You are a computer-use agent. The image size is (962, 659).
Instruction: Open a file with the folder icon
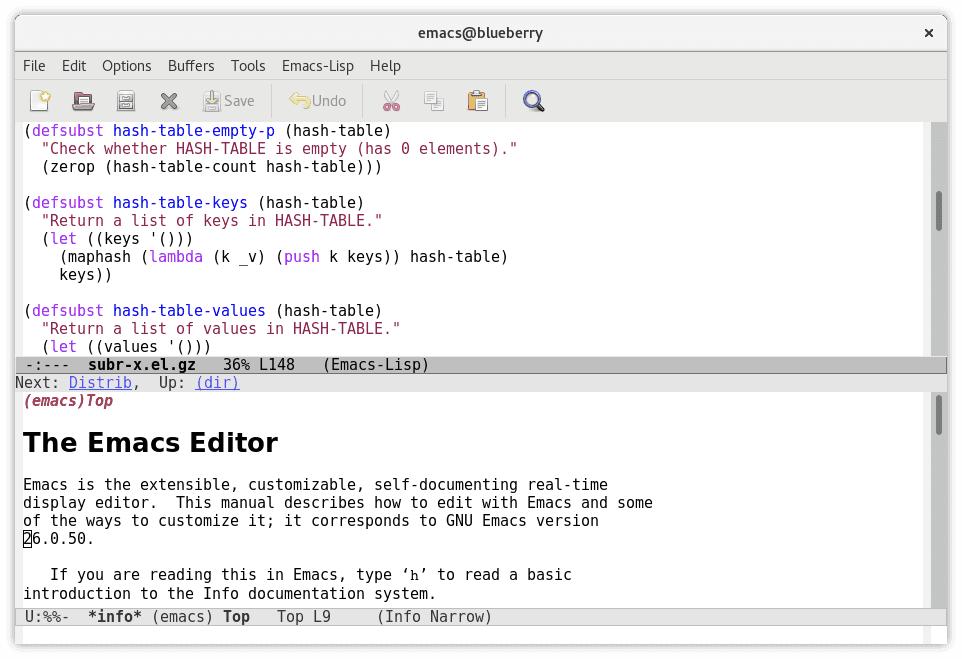tap(83, 101)
